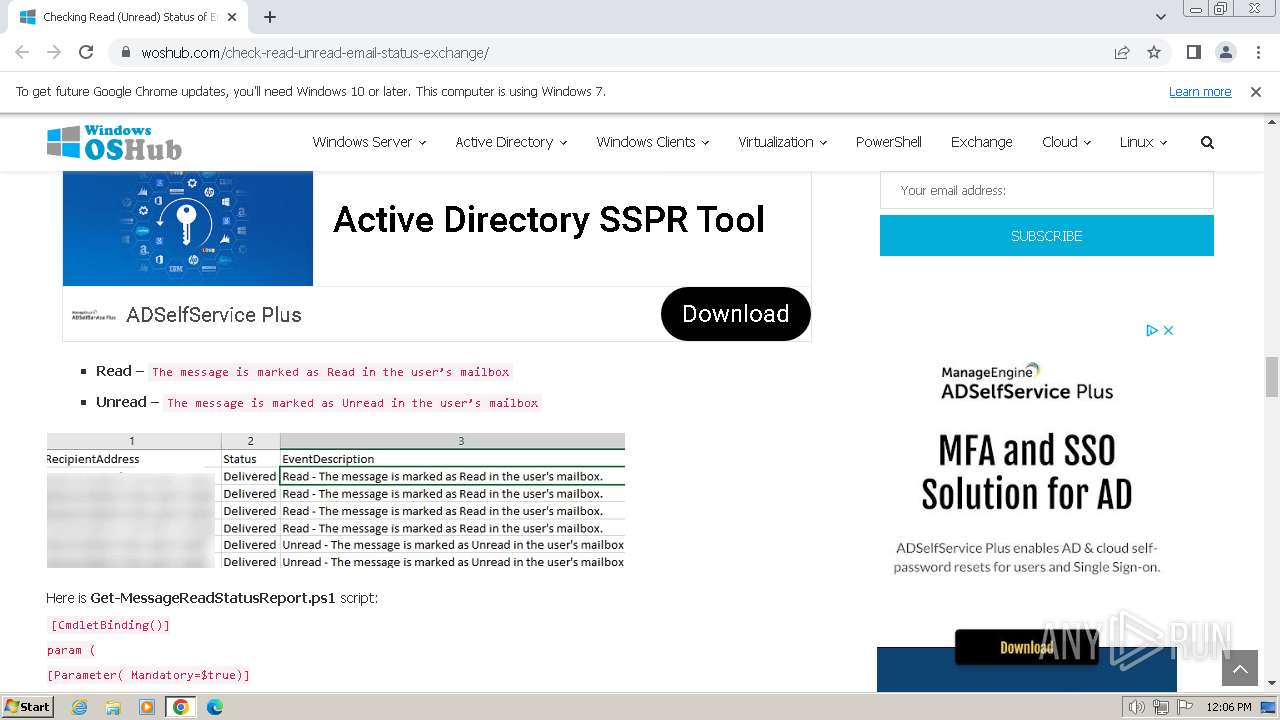Viewport: 1280px width, 720px height.
Task: Open a new browser tab
Action: tap(270, 17)
